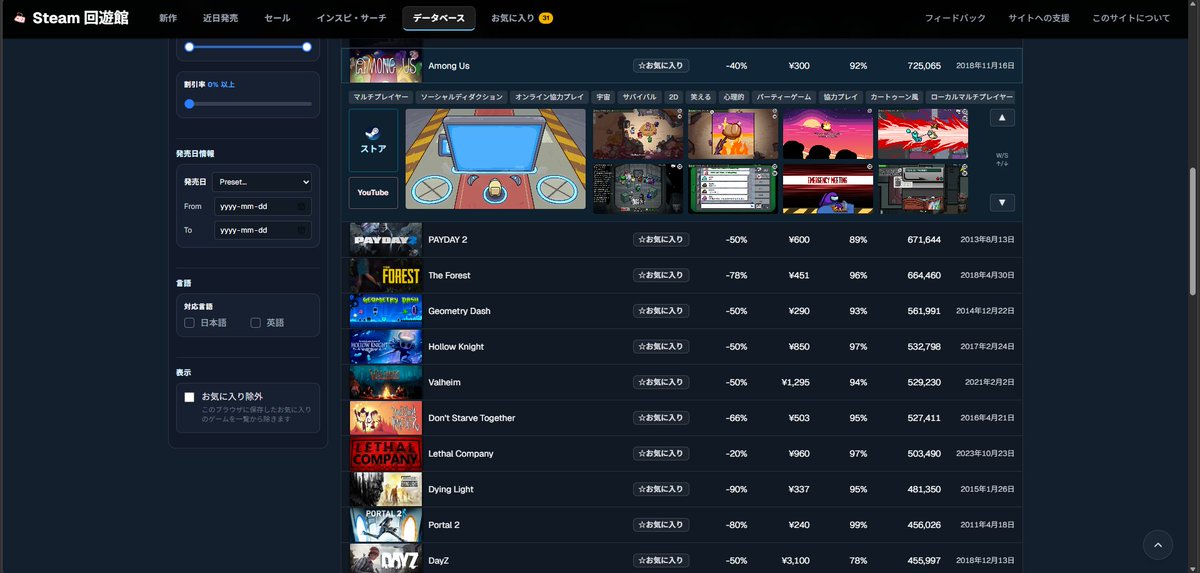Click the scroll-to-top round button
Image resolution: width=1200 pixels, height=573 pixels.
1158,545
